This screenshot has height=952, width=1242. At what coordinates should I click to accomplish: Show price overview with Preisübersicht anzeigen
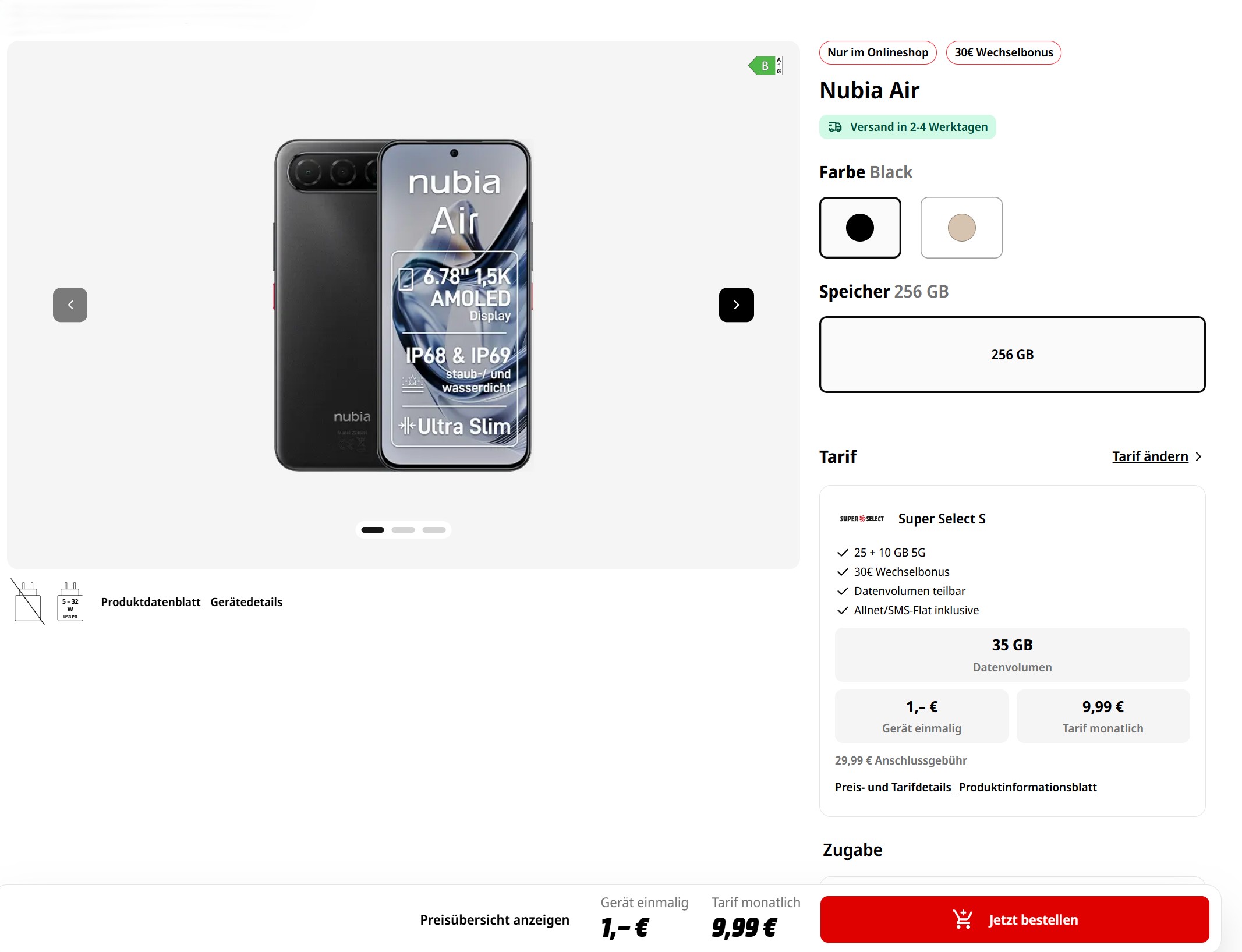494,920
